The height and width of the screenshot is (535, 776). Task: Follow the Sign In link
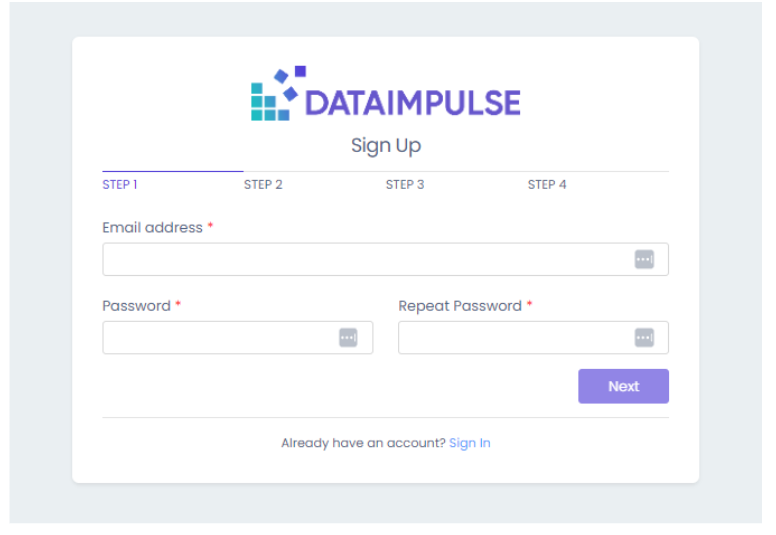pyautogui.click(x=470, y=443)
